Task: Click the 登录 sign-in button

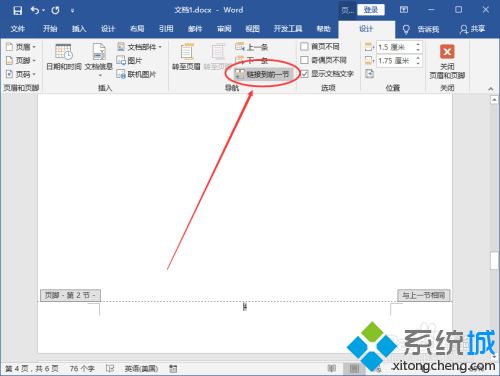Action: click(371, 10)
